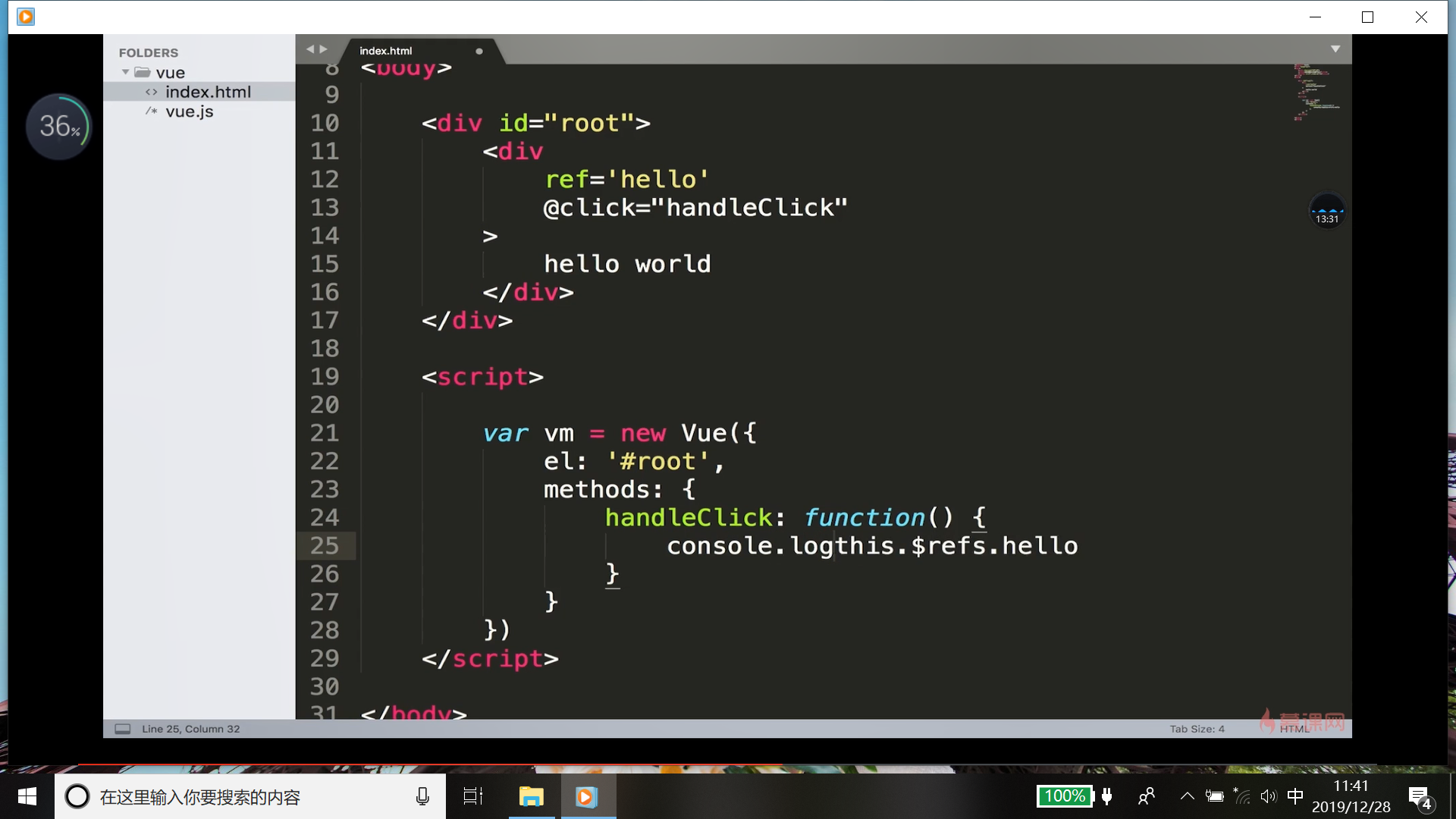1456x819 pixels.
Task: Open Windows Start menu
Action: click(27, 796)
